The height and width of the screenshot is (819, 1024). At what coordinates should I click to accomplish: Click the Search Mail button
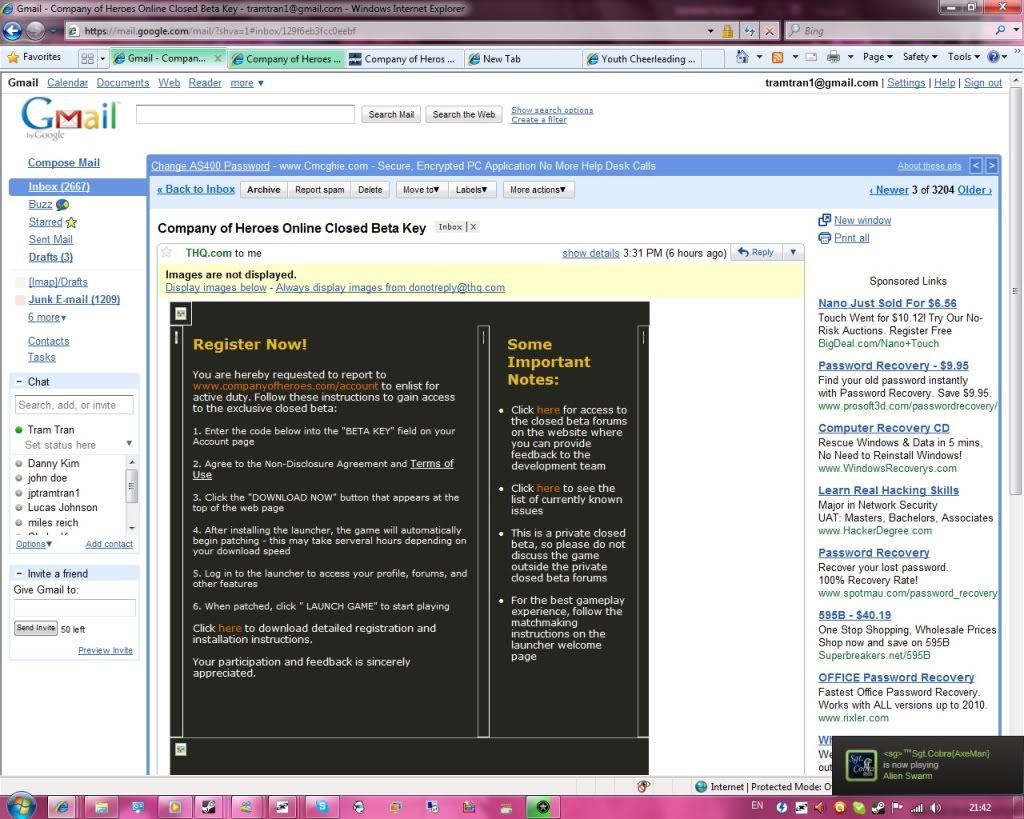[391, 114]
